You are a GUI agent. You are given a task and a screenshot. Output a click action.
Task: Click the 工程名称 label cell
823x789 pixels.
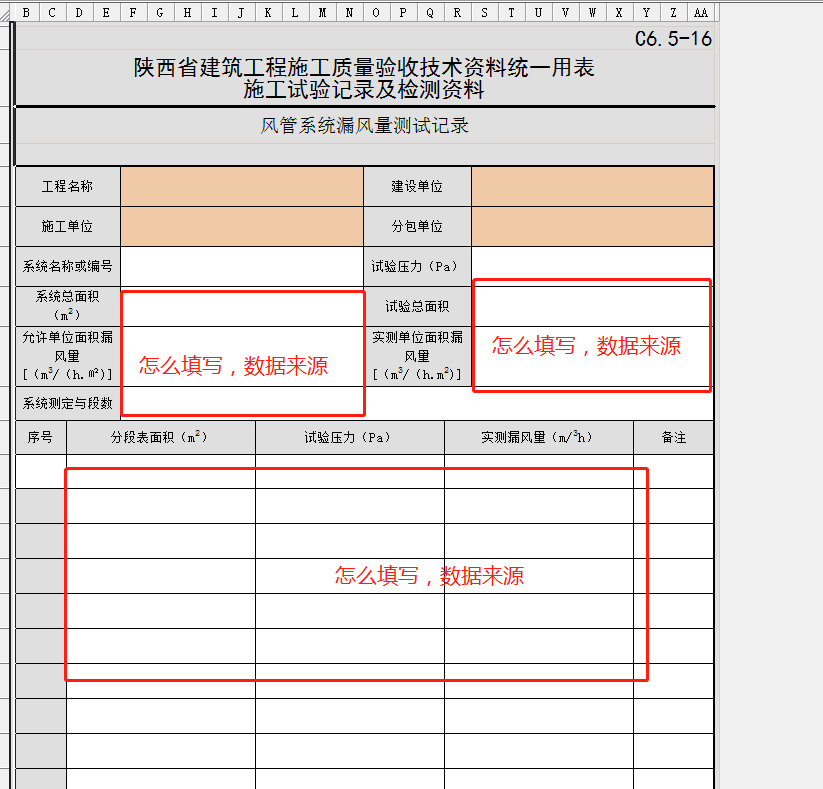68,186
